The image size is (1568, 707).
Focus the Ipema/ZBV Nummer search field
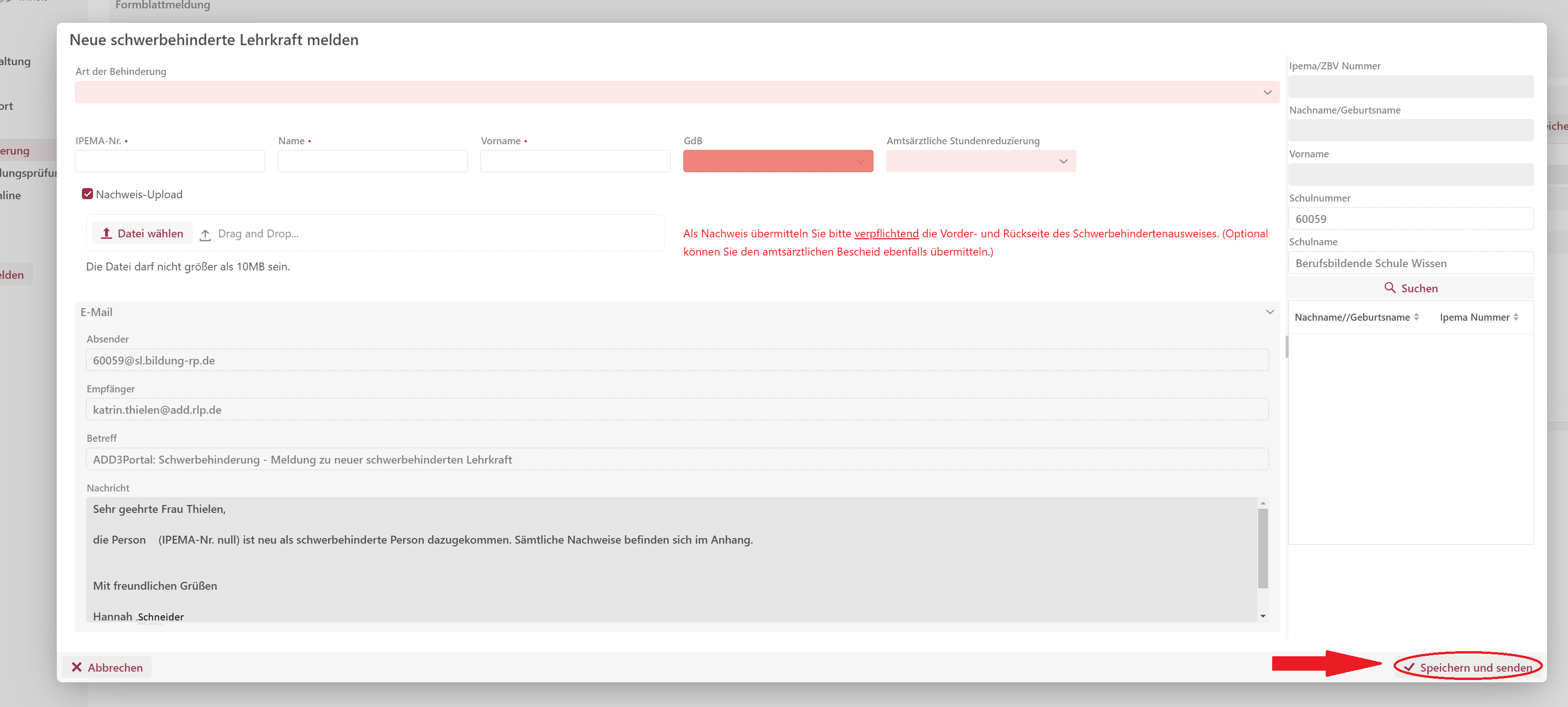pos(1410,87)
